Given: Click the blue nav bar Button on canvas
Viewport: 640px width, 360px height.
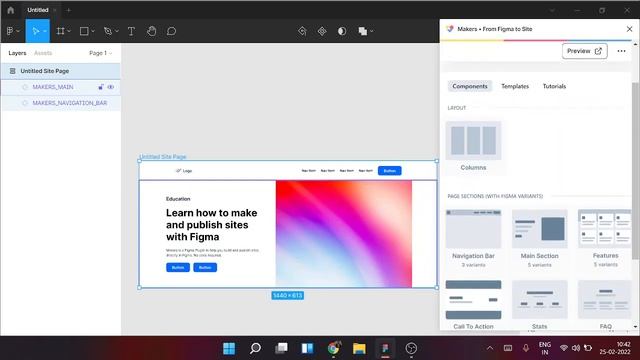Looking at the screenshot, I should pos(389,171).
